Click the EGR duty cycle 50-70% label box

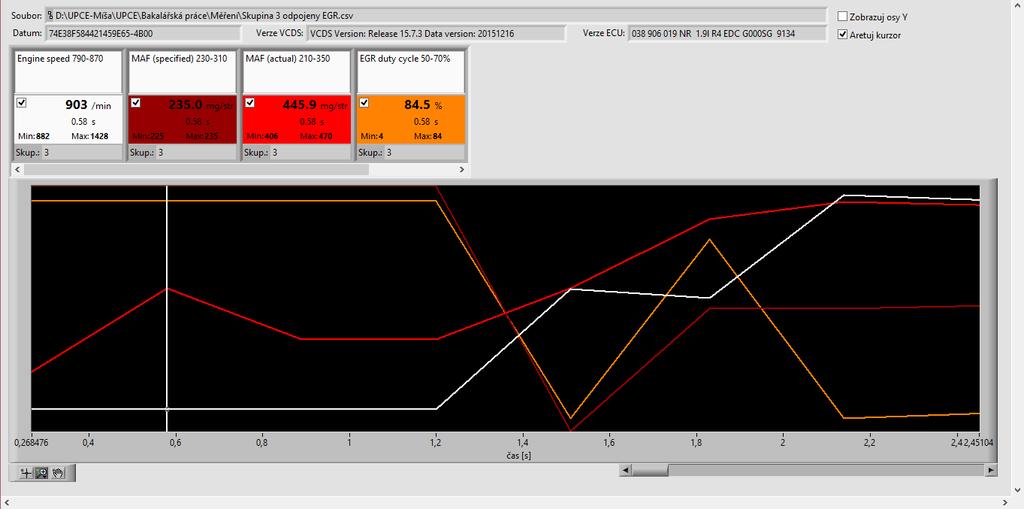tap(410, 71)
